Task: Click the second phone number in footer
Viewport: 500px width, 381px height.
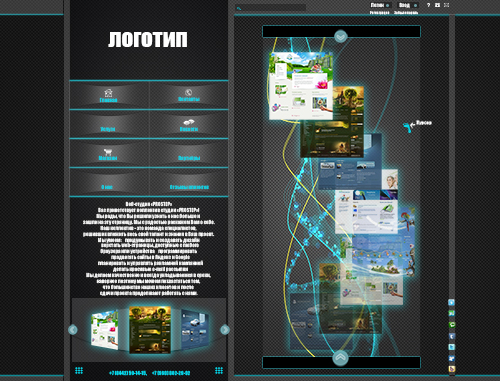Action: coord(171,373)
